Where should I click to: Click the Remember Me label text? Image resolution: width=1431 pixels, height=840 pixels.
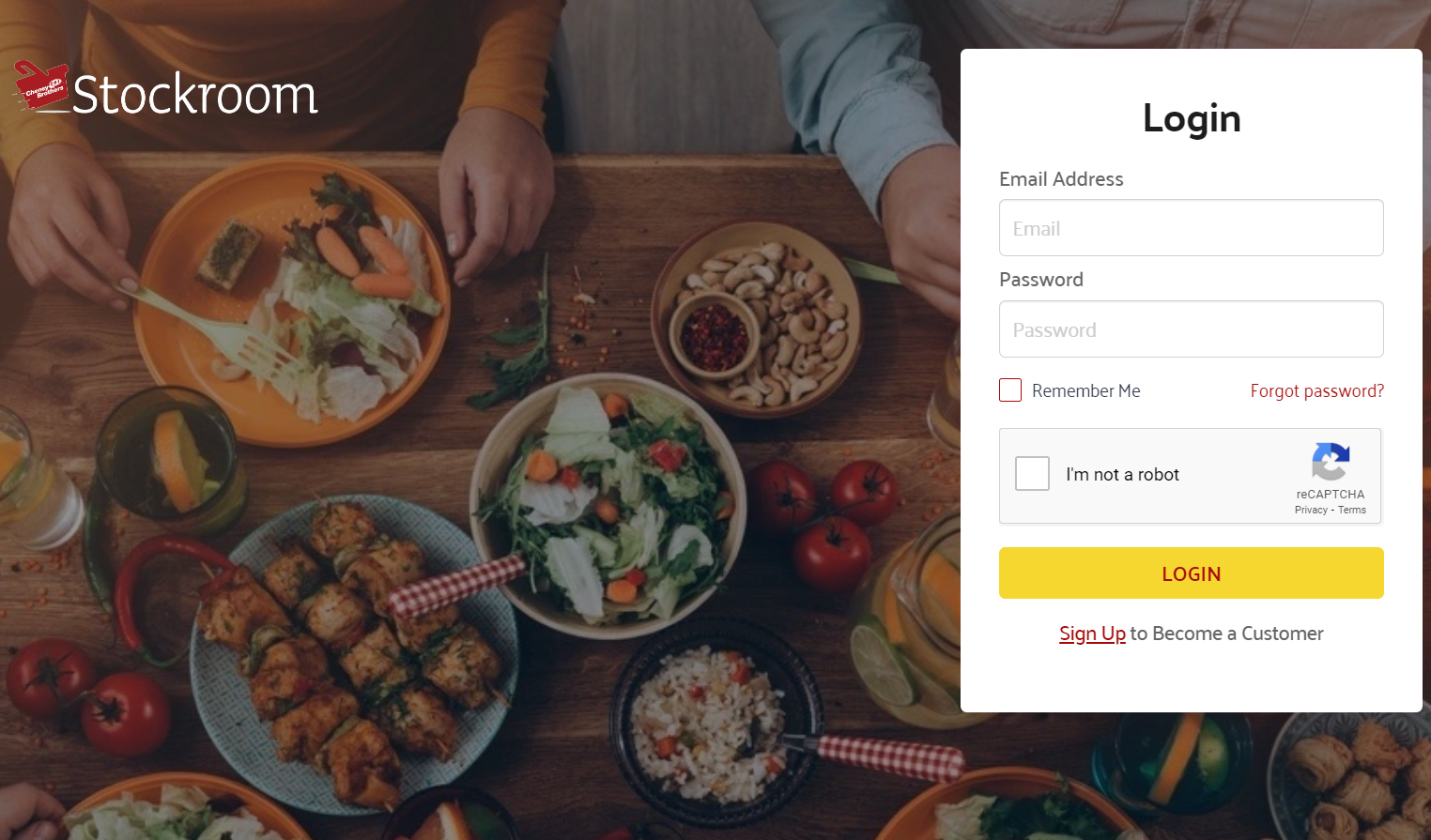1086,391
